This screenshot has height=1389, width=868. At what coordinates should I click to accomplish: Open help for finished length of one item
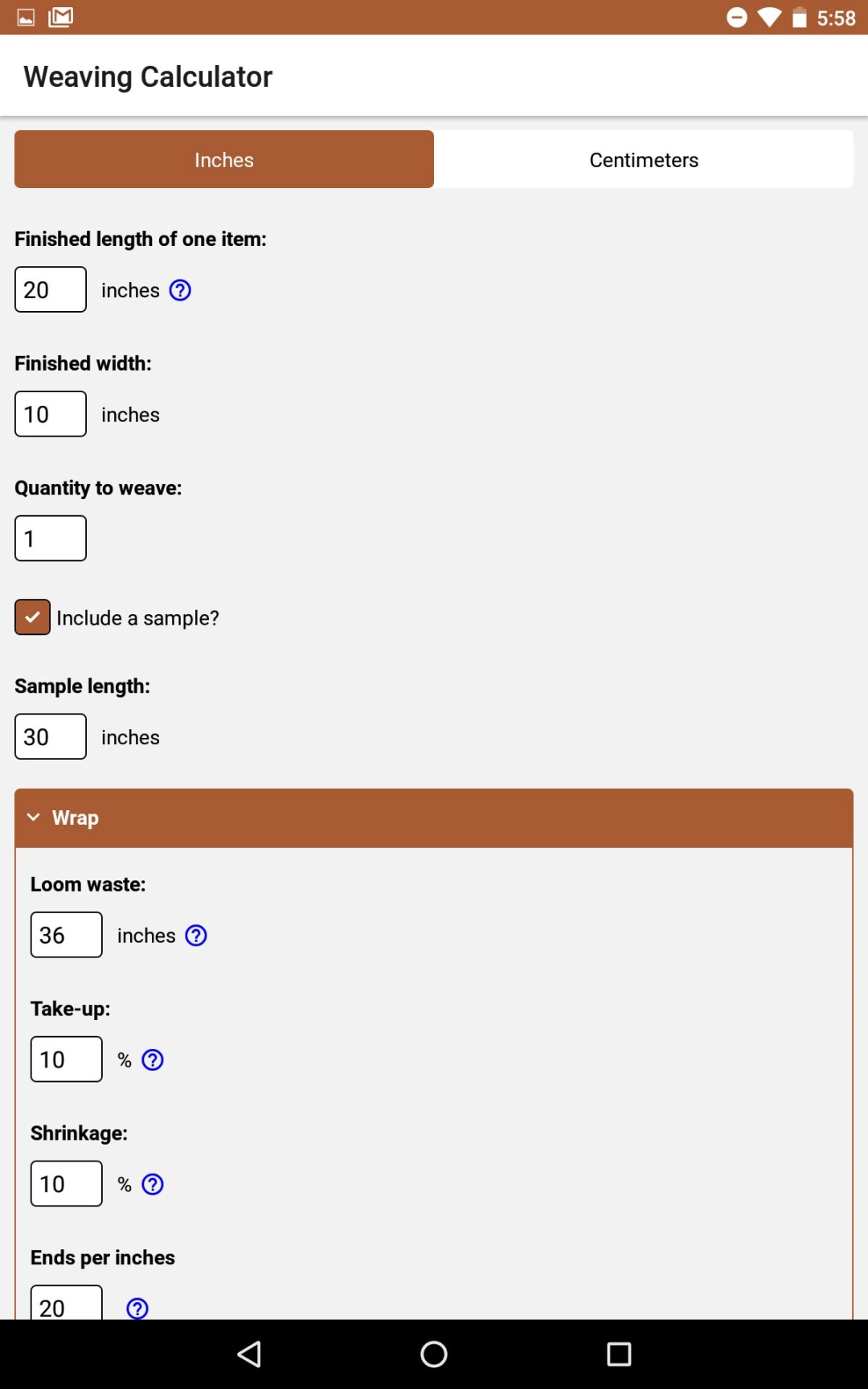tap(180, 290)
